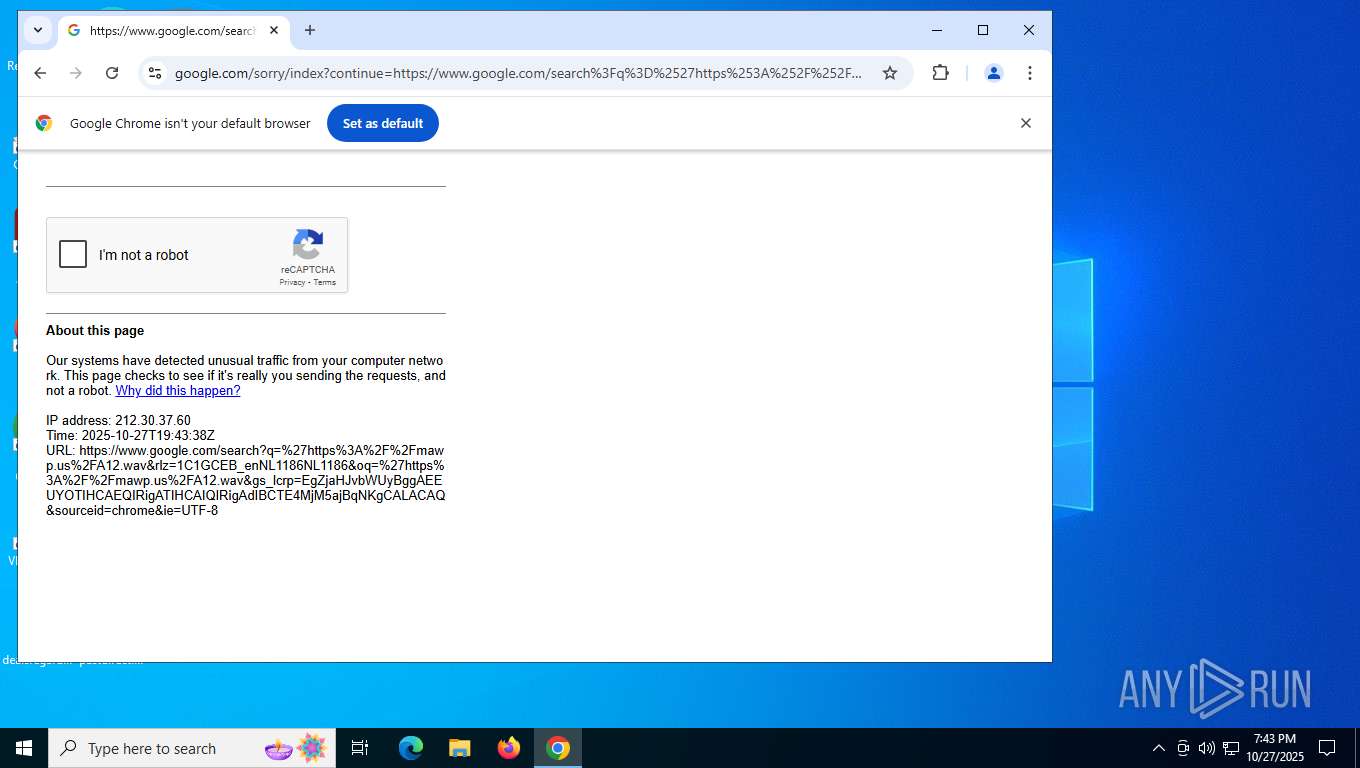Click the reCAPTCHA logo icon
This screenshot has height=768, width=1360.
[x=308, y=245]
